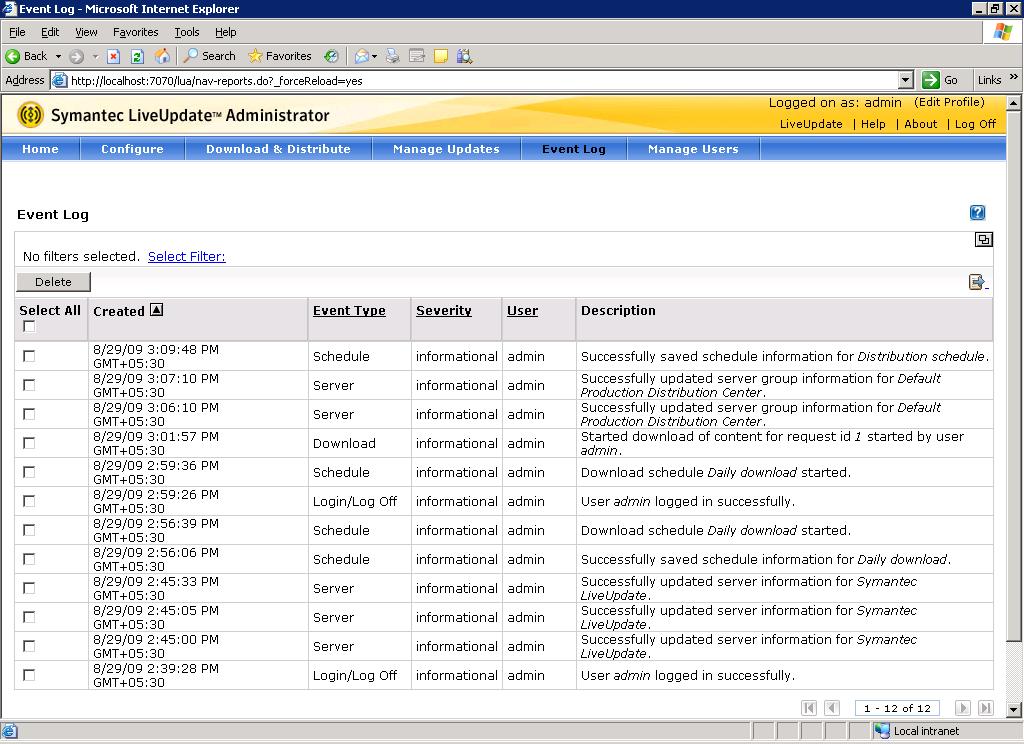
Task: Open the About link
Action: [920, 124]
